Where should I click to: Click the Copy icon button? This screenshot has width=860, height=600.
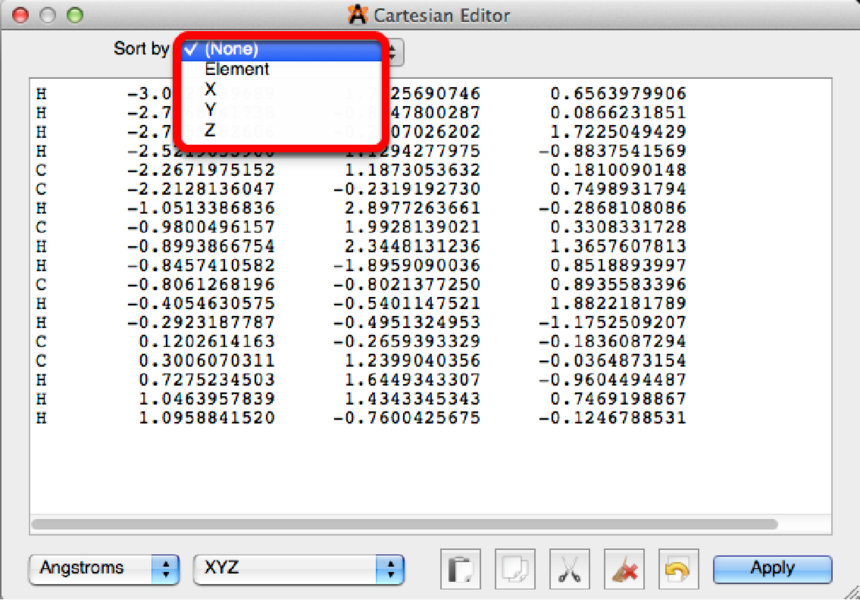[515, 569]
